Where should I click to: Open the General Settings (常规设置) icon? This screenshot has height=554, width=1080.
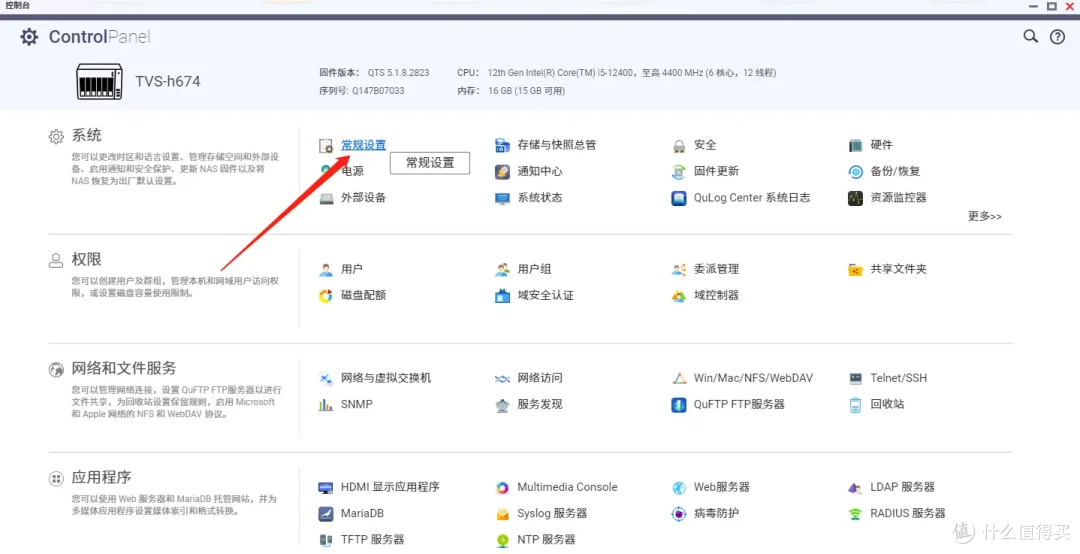(x=326, y=145)
